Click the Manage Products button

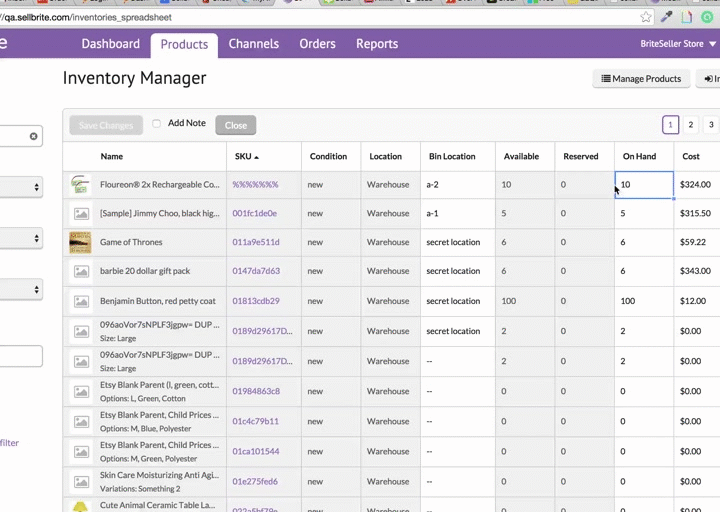(x=641, y=79)
